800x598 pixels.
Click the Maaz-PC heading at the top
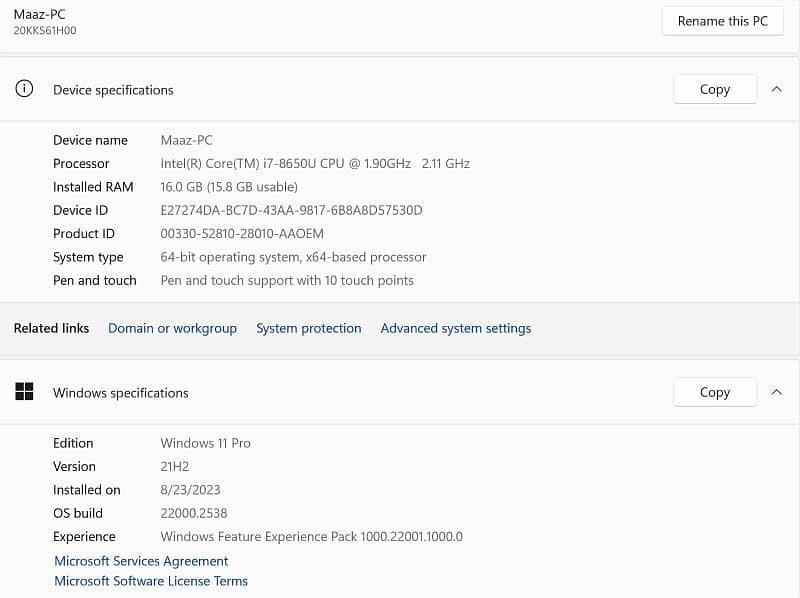click(x=41, y=14)
